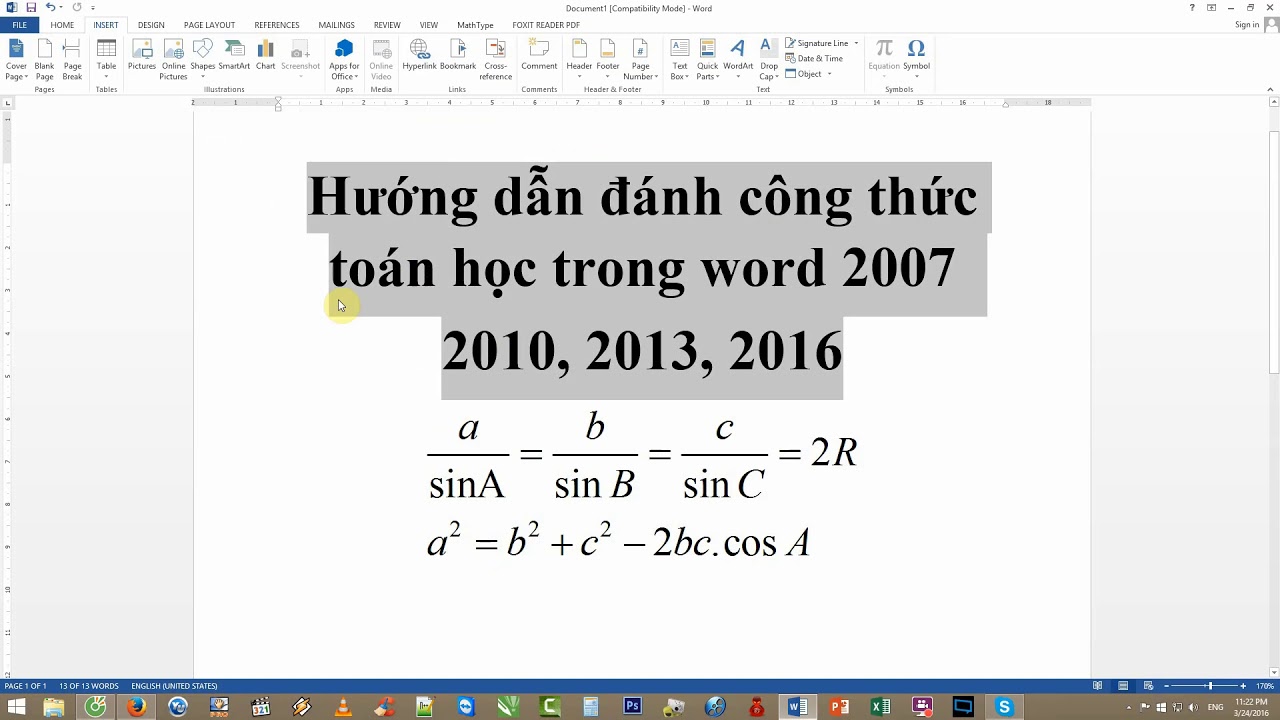Screen dimensions: 1280x720
Task: Open the Quick Parts menu
Action: pos(707,60)
